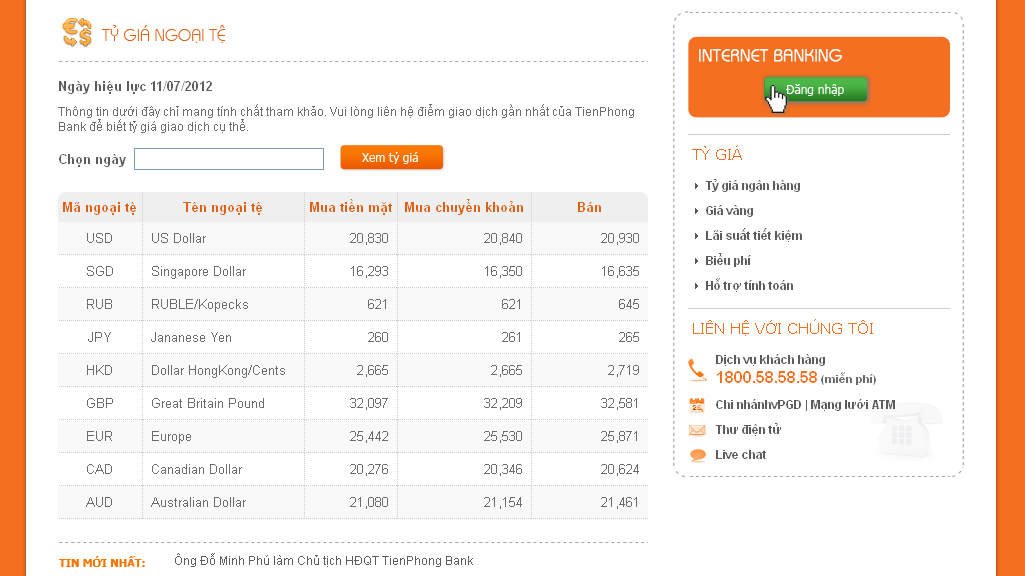Image resolution: width=1025 pixels, height=576 pixels.
Task: Click the arrow beside Giá vàng
Action: pos(696,211)
